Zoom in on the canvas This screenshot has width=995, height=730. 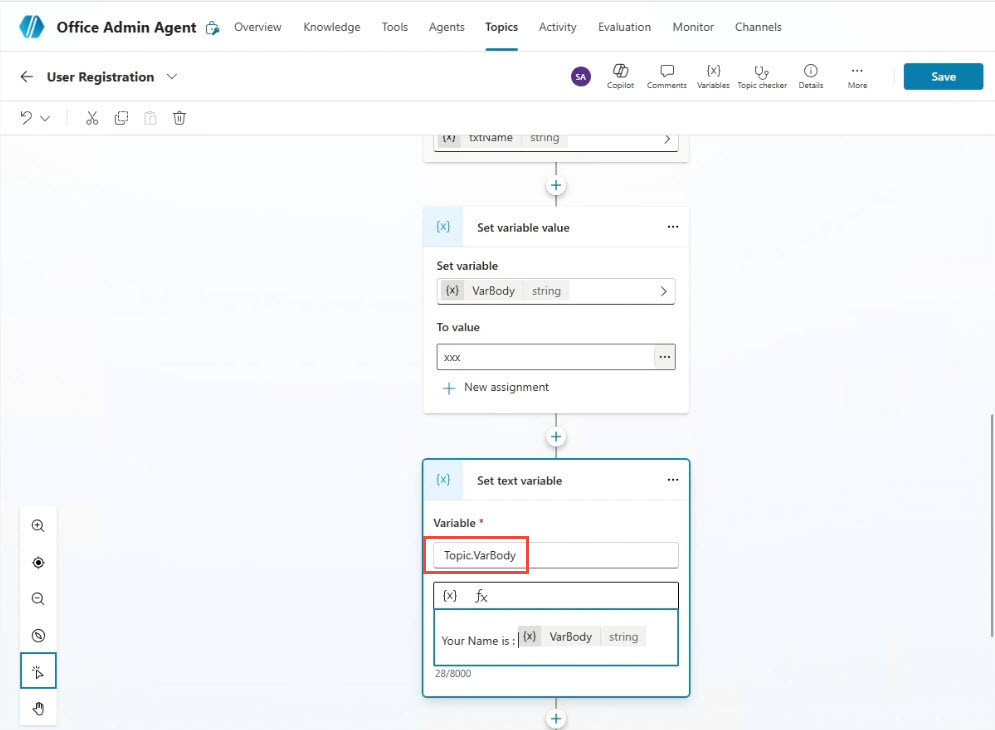[x=38, y=526]
